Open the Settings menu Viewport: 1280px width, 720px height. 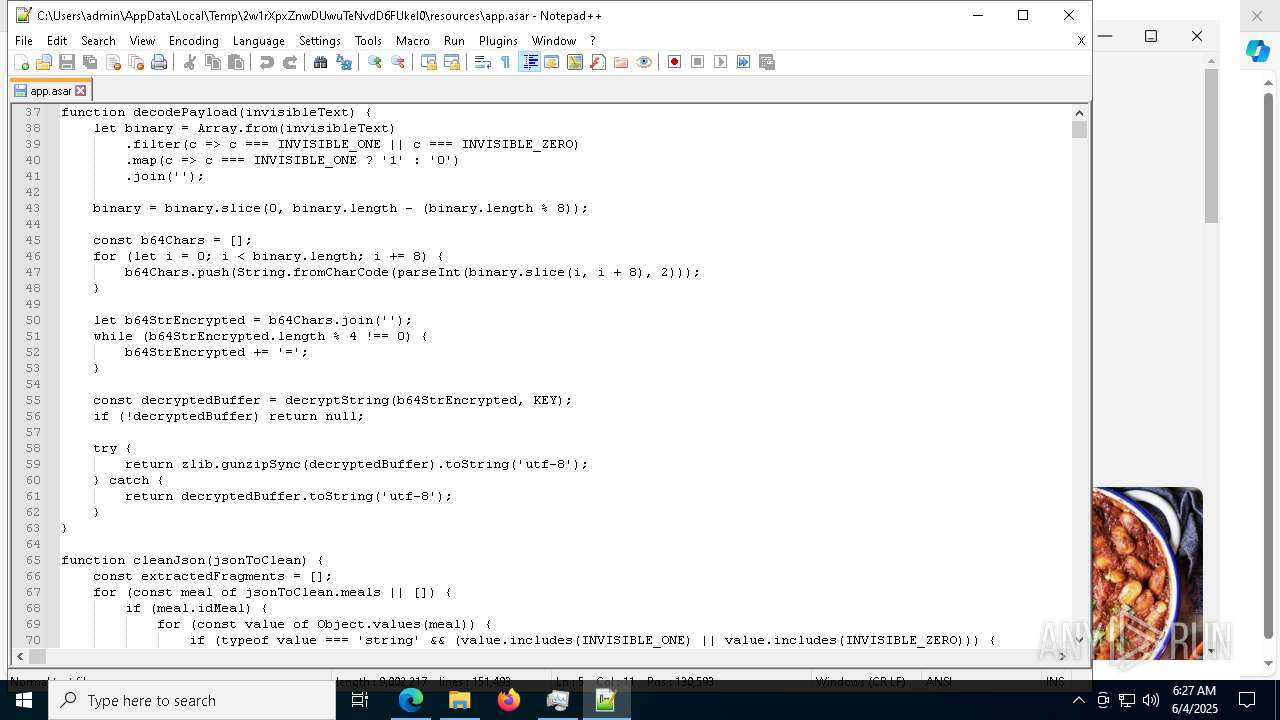click(x=320, y=41)
